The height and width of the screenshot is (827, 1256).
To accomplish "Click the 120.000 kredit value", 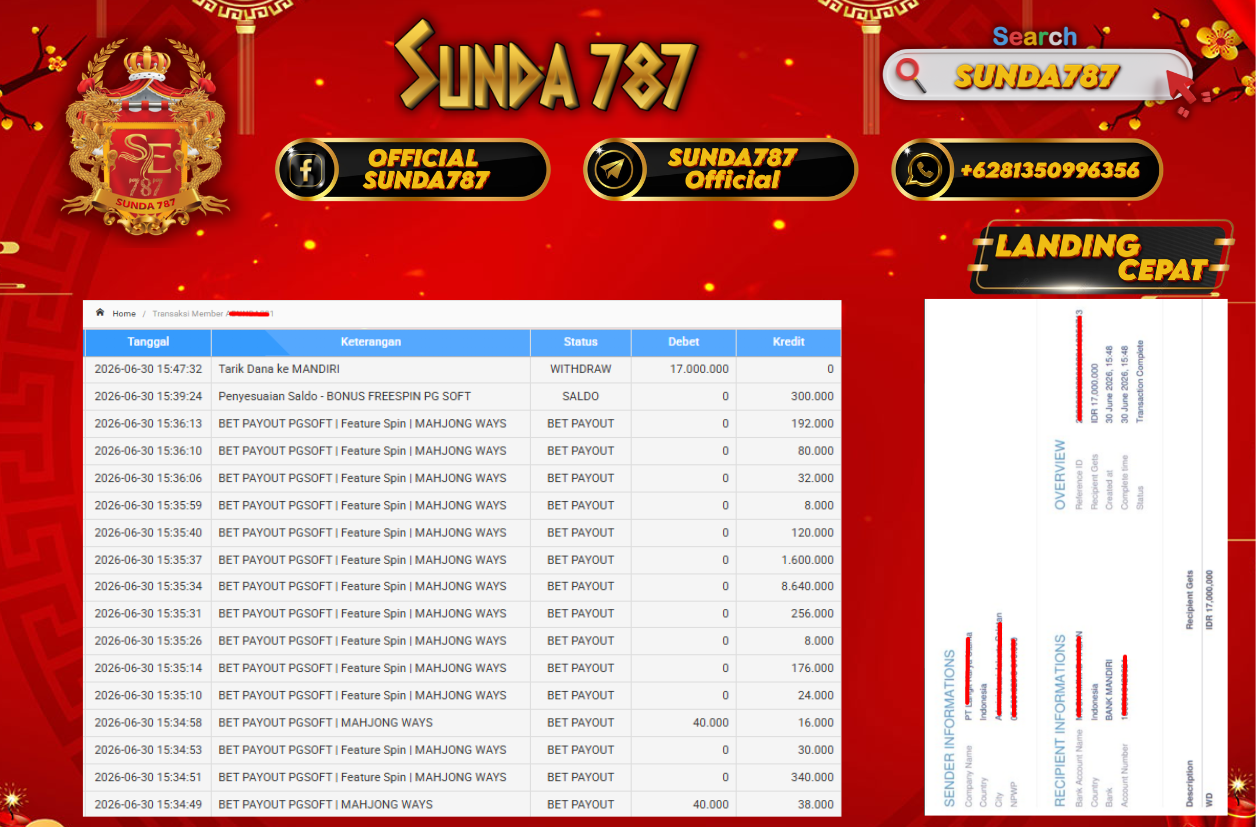I will tap(813, 532).
